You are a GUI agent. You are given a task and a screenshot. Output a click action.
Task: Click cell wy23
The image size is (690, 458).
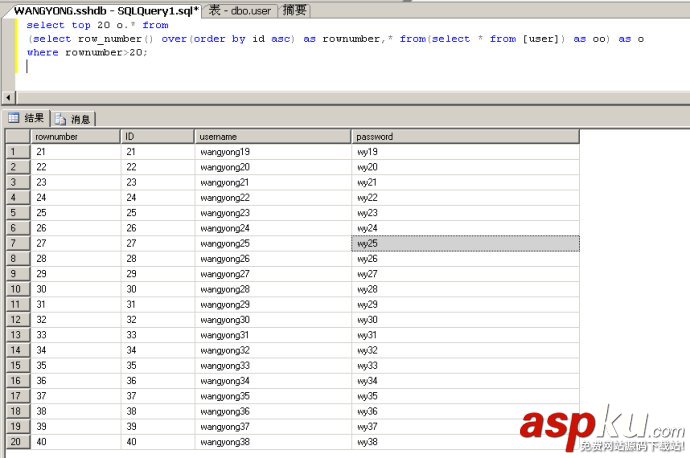point(465,213)
